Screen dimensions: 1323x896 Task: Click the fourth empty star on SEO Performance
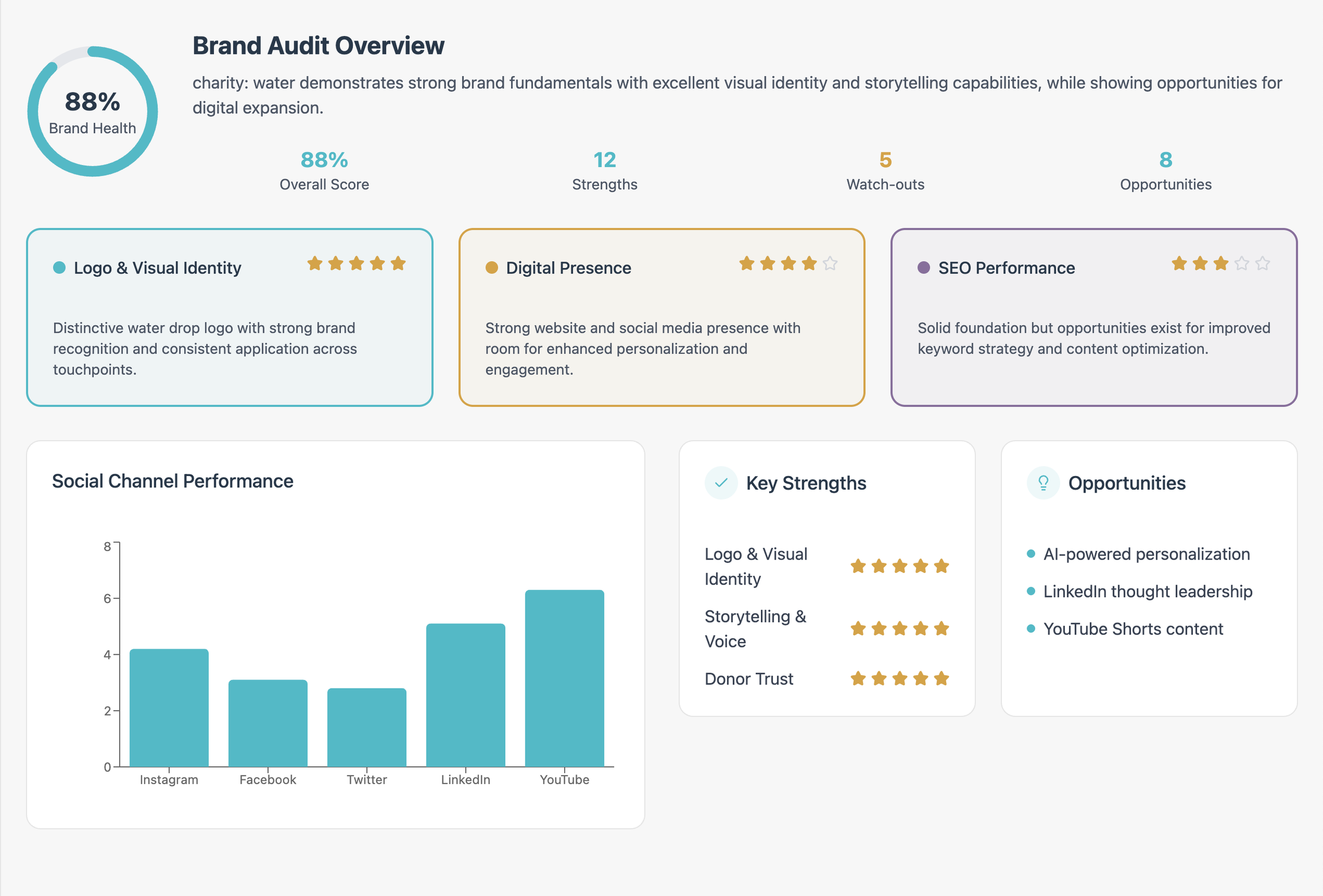tap(1242, 263)
